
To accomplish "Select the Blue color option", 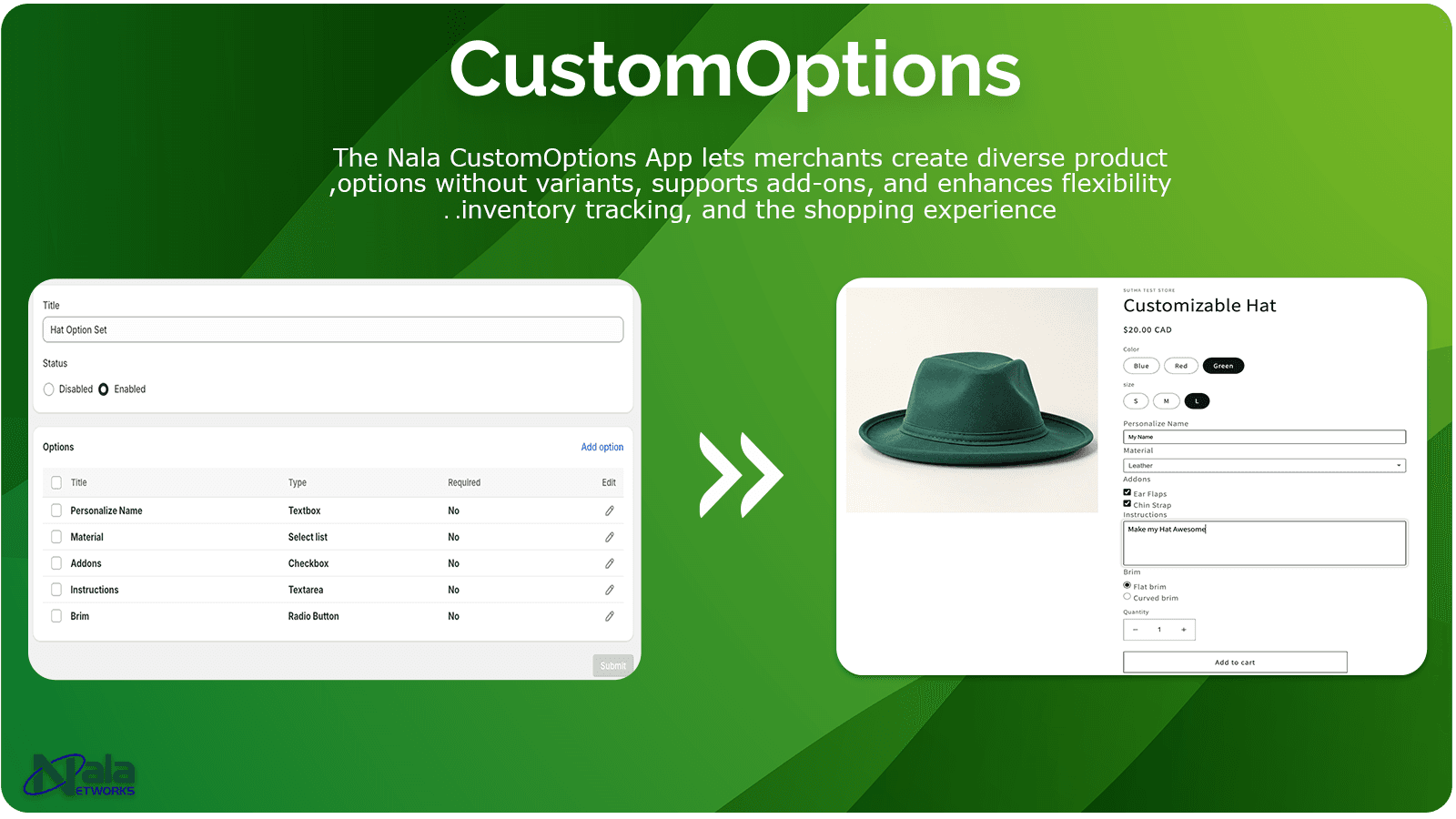I will (1140, 365).
